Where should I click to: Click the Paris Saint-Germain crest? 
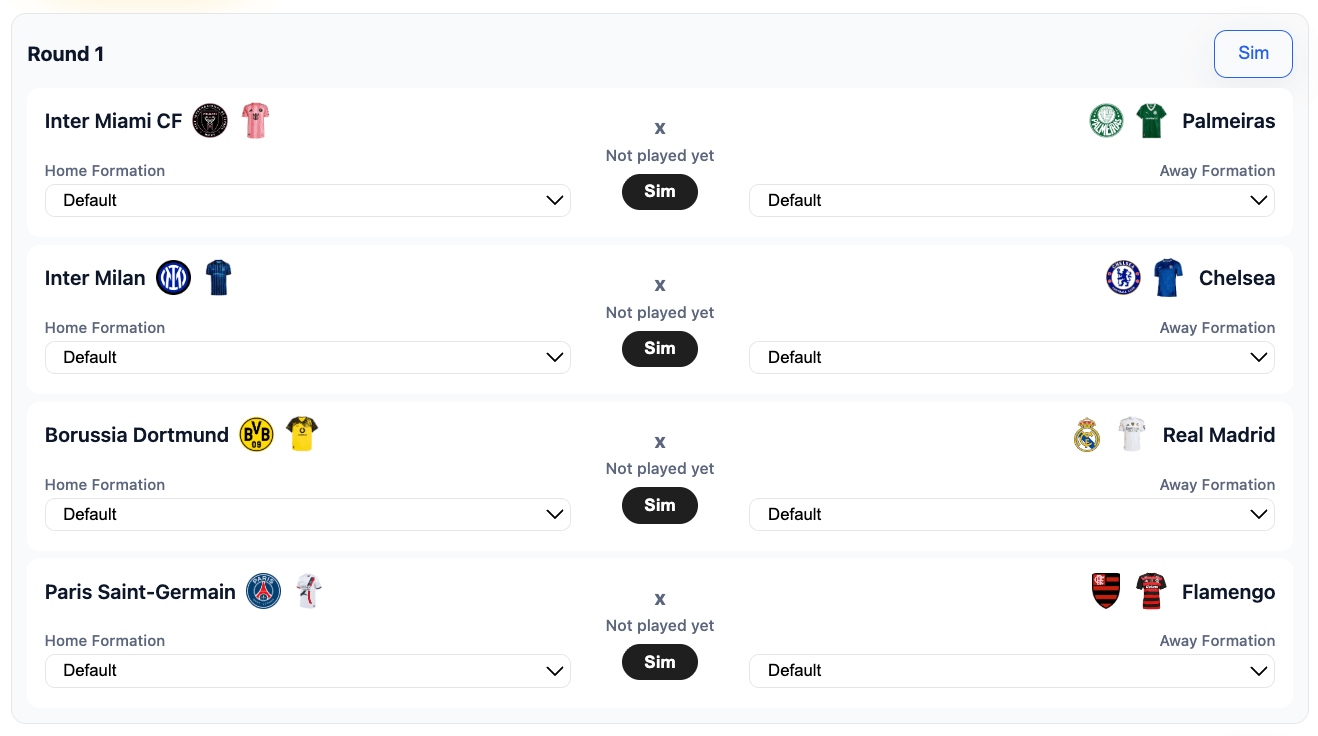(x=264, y=592)
